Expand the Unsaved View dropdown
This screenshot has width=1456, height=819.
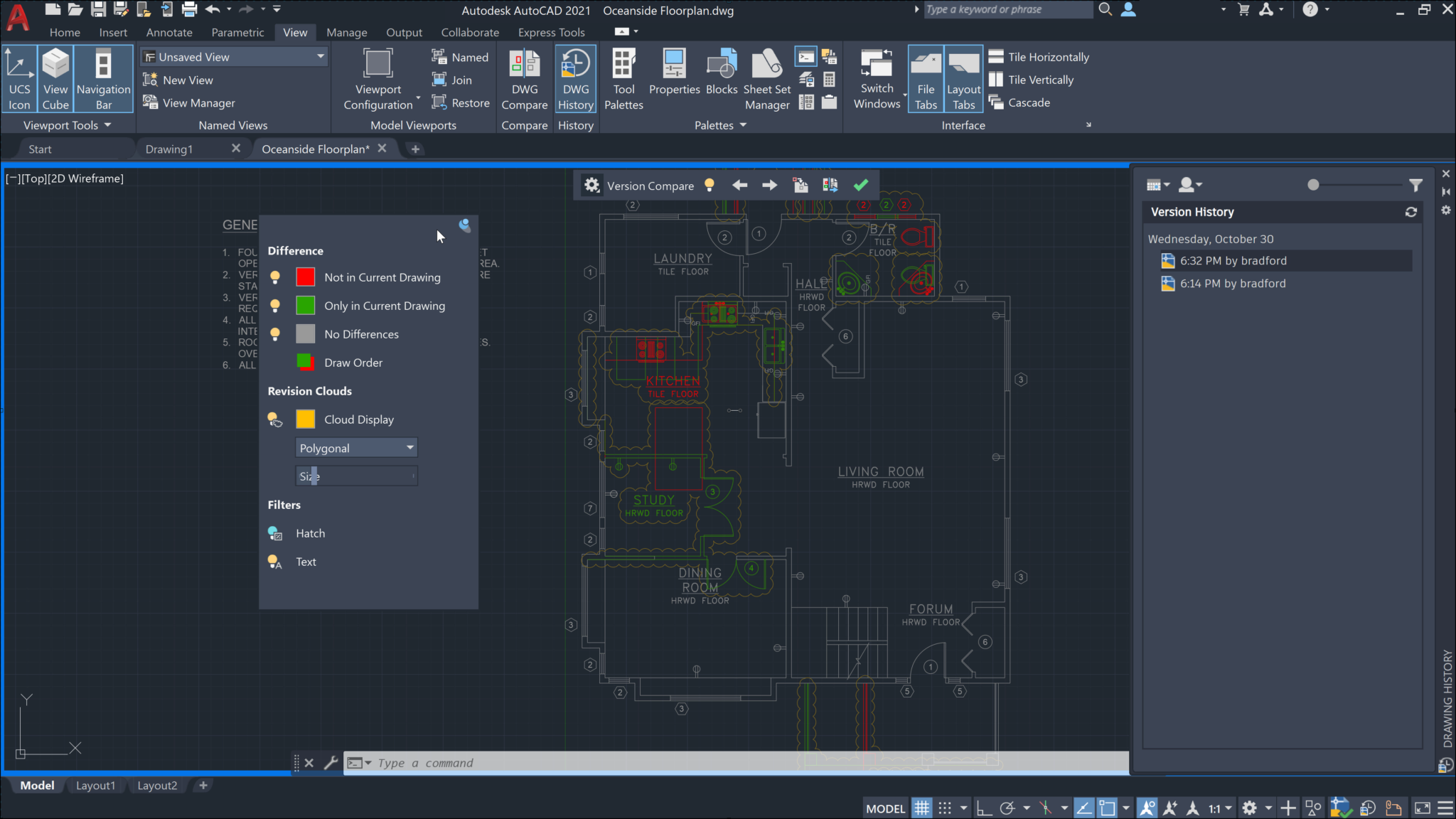[321, 56]
